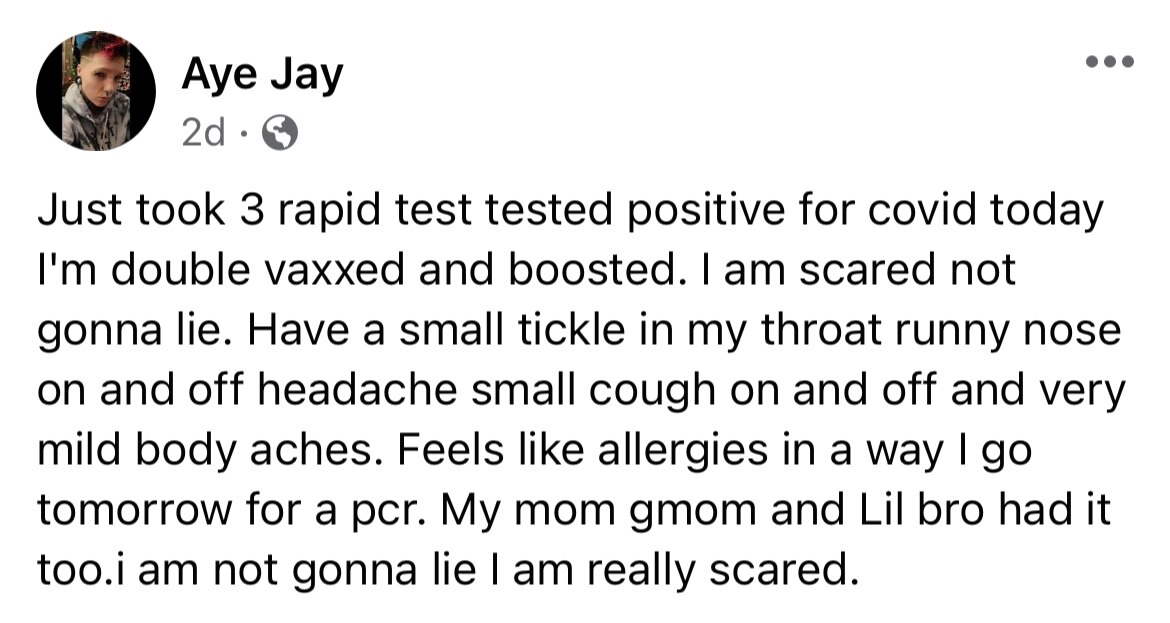Open the three-dot post options menu
This screenshot has height=623, width=1170.
click(x=1110, y=61)
